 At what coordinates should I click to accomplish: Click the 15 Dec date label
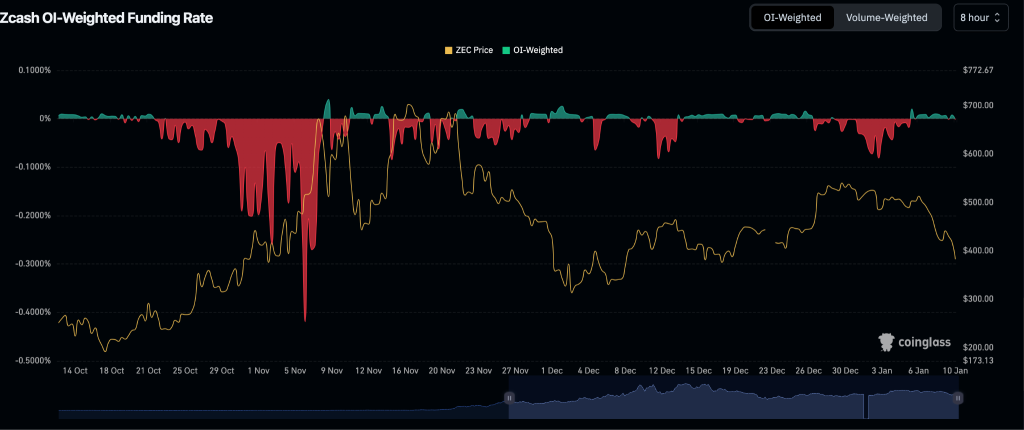pyautogui.click(x=699, y=371)
